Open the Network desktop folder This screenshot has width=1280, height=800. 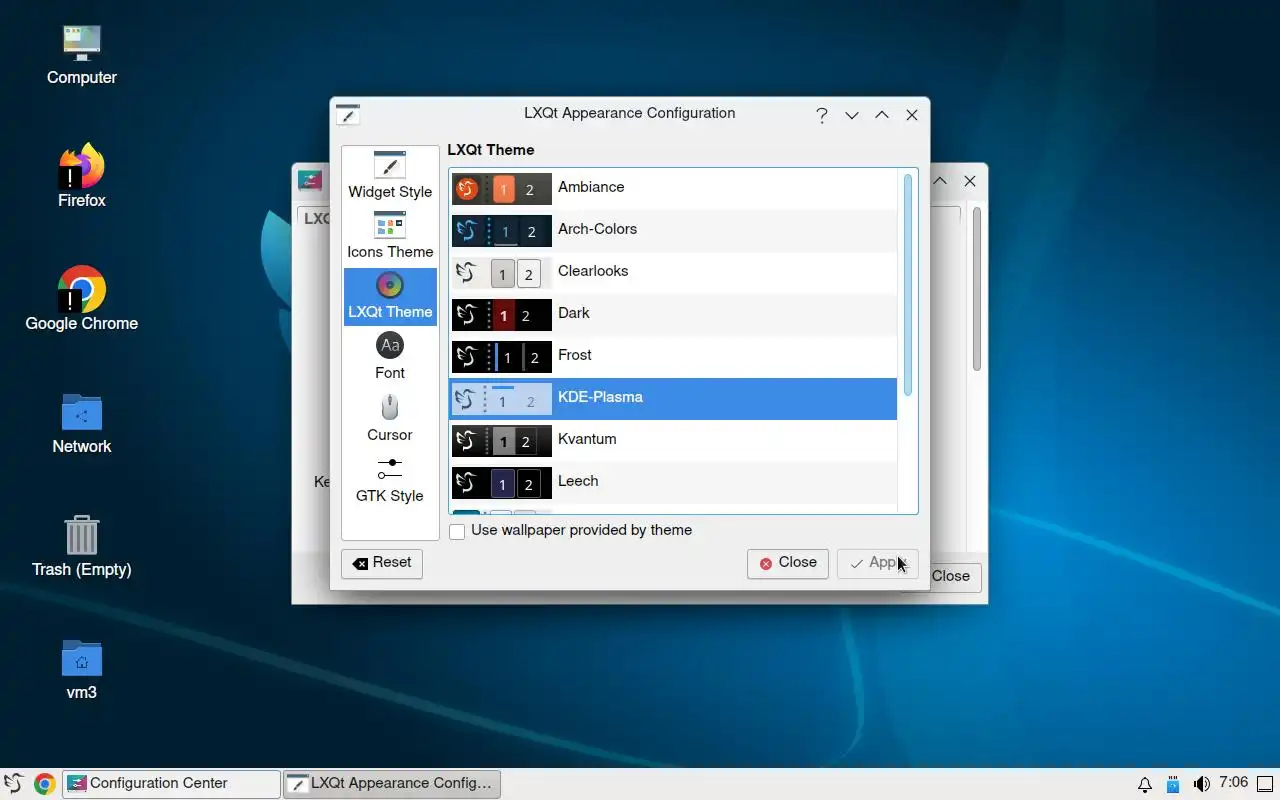pyautogui.click(x=82, y=423)
